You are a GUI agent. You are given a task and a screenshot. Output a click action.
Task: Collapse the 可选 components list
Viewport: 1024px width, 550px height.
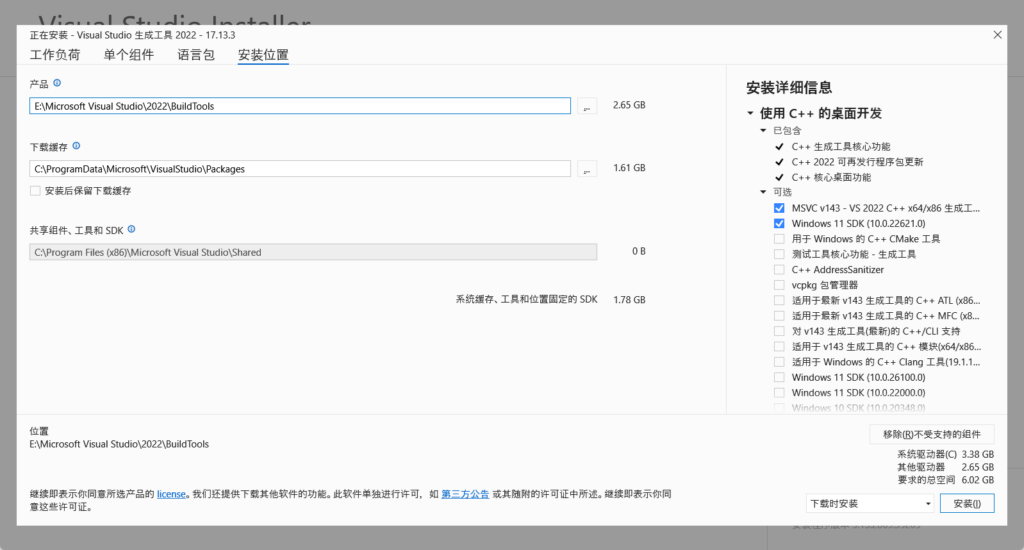(x=763, y=192)
